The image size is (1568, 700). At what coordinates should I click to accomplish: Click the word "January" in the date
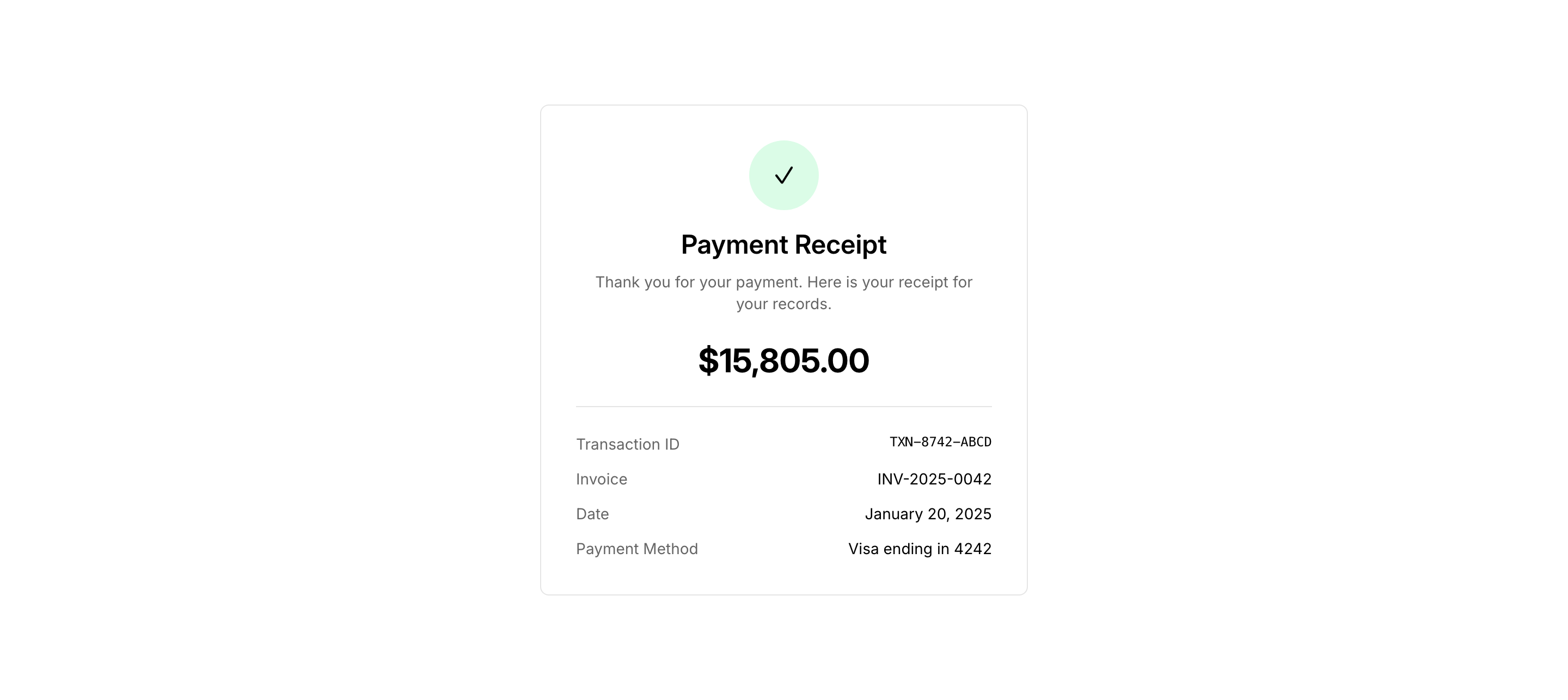pyautogui.click(x=893, y=514)
